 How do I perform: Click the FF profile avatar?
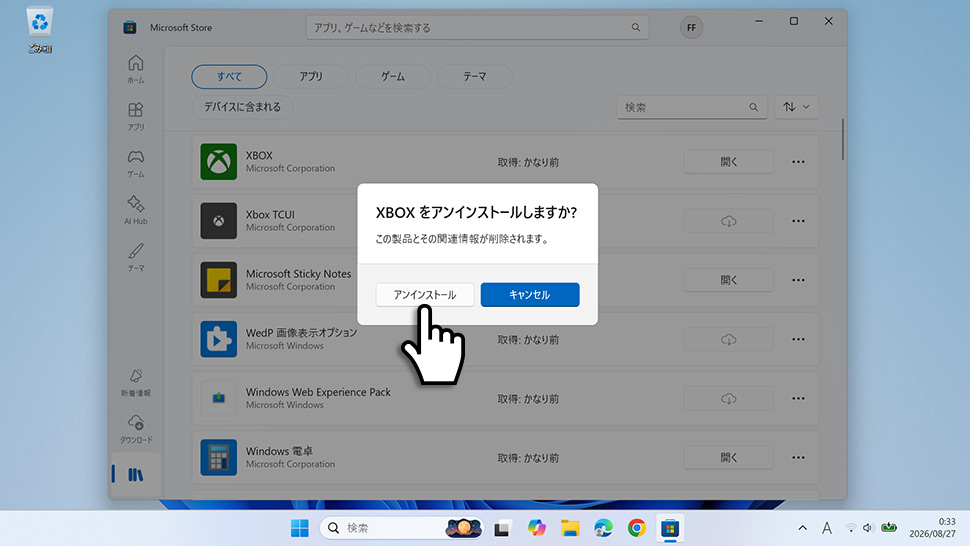(x=691, y=27)
